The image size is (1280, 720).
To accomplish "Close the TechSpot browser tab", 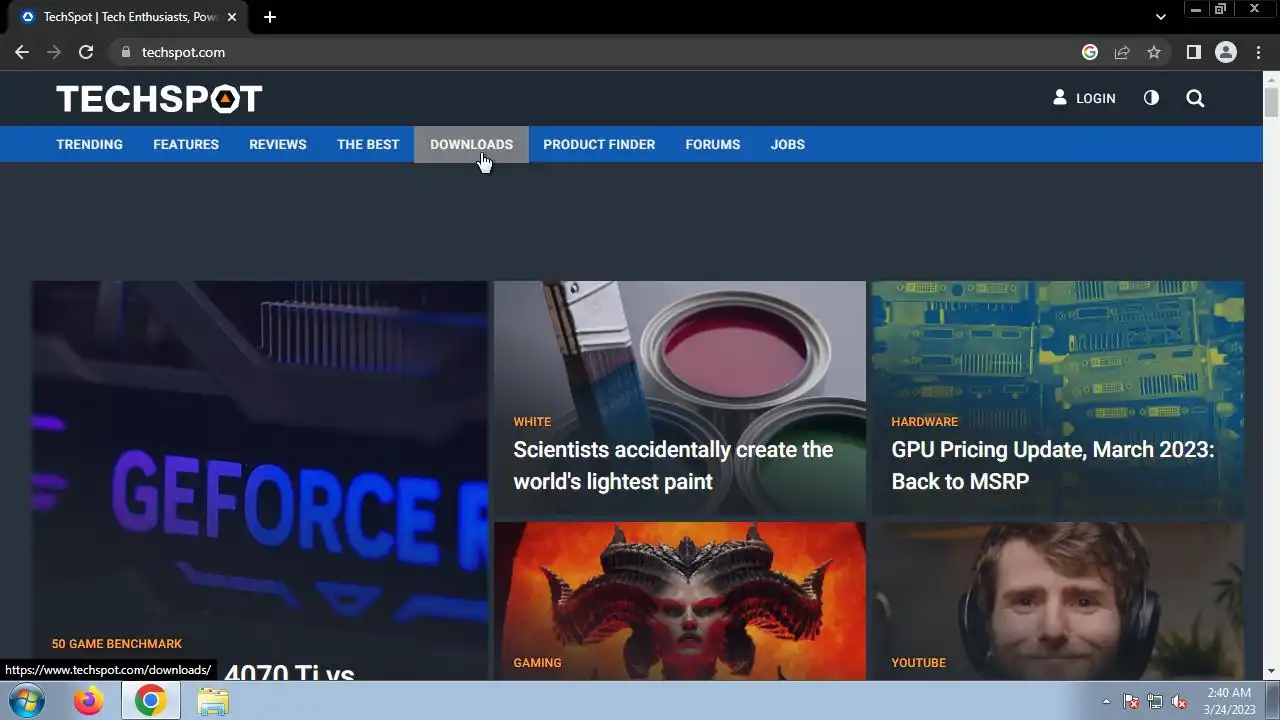I will click(232, 17).
